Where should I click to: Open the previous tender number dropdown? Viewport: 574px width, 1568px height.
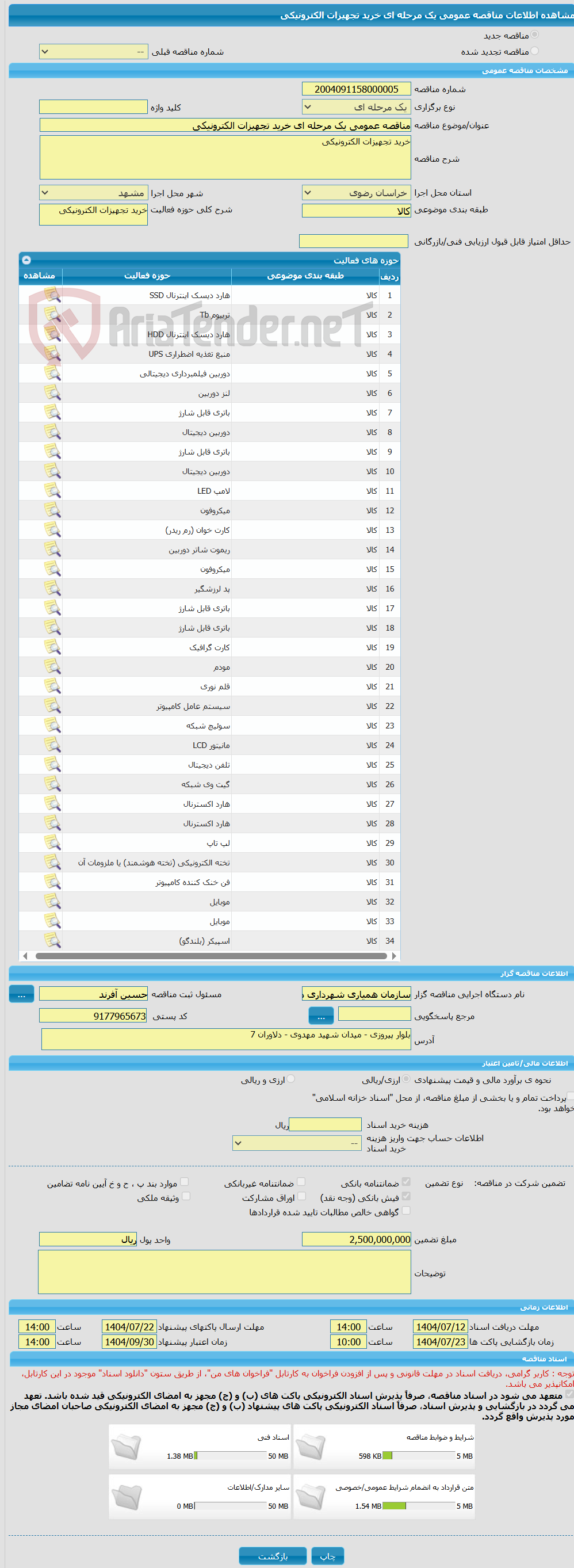coord(93,52)
